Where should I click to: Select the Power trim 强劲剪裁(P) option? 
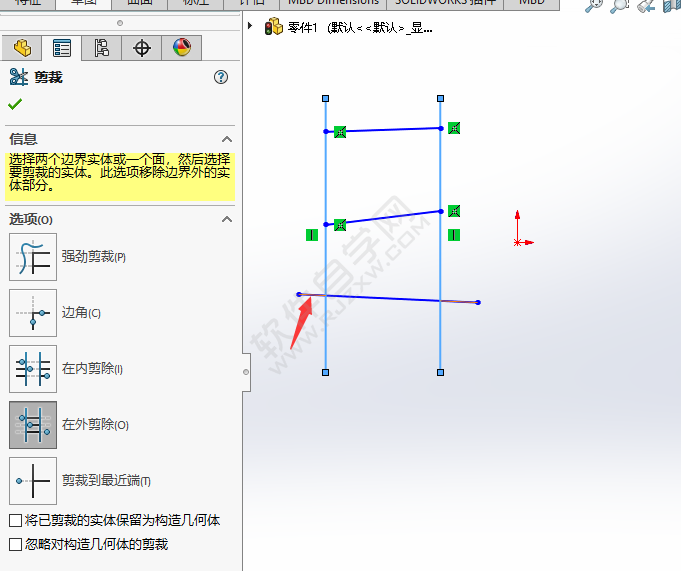click(x=33, y=257)
